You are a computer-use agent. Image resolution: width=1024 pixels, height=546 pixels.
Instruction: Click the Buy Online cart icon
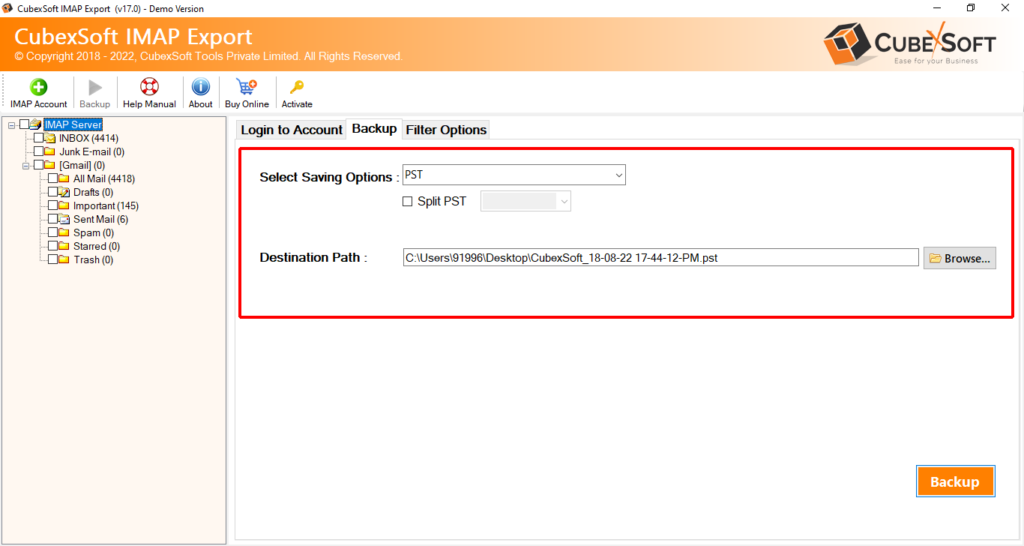[247, 87]
